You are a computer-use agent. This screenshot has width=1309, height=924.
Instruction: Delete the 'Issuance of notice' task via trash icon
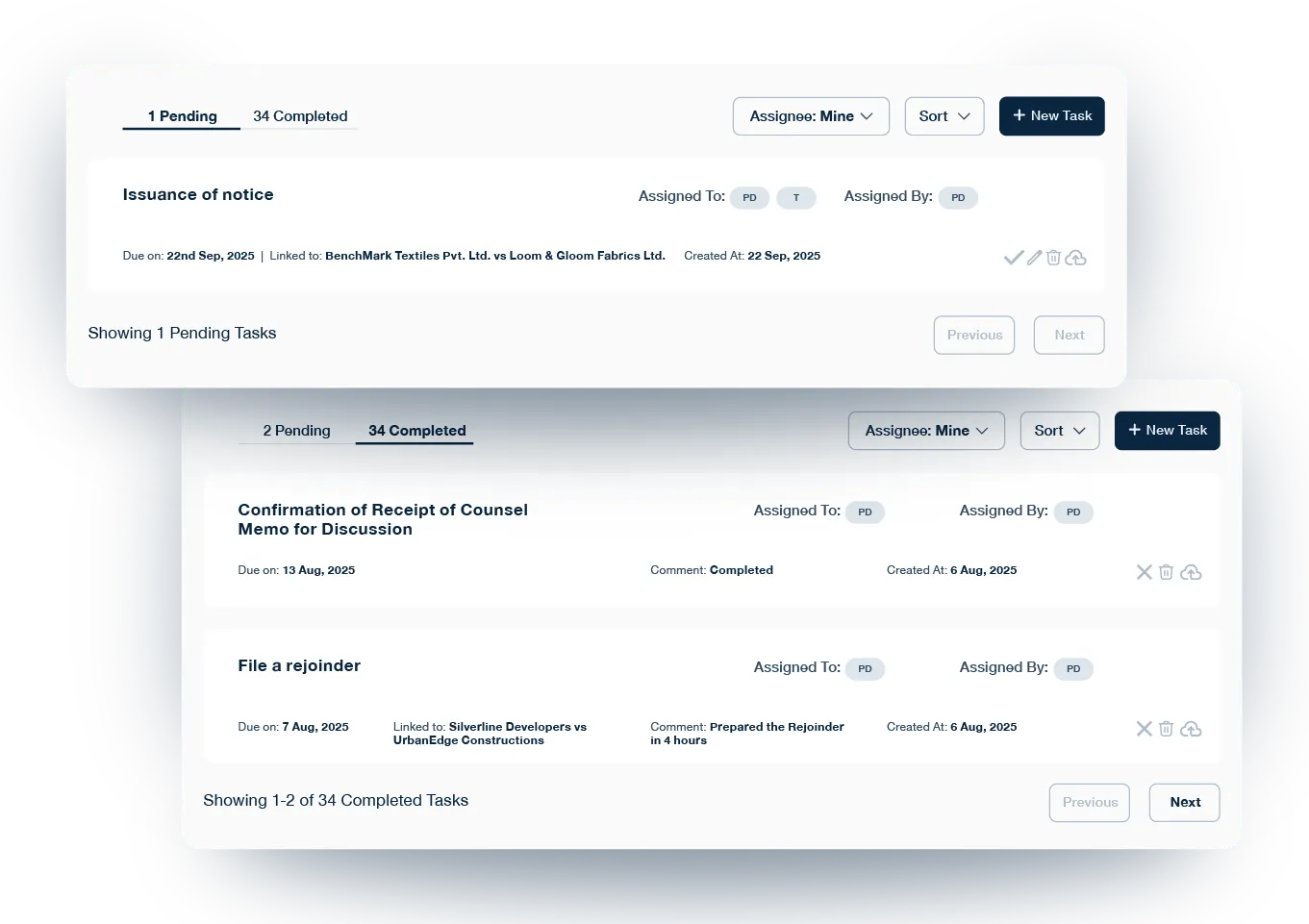[1053, 257]
